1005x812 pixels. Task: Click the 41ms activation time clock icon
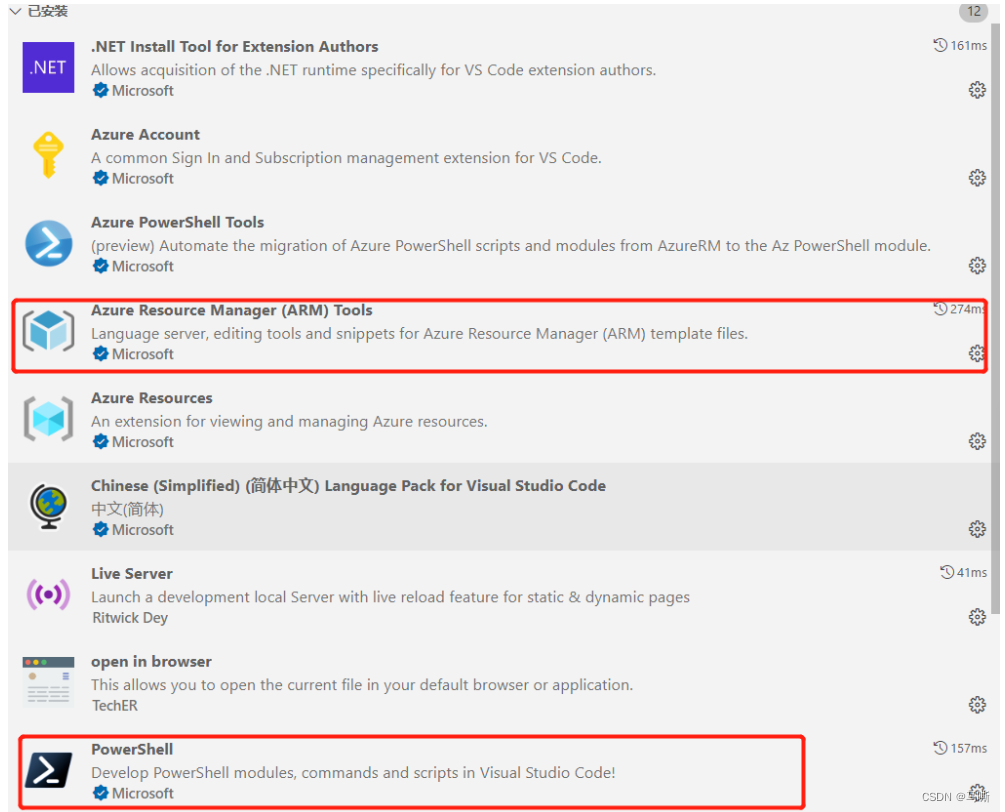pos(947,572)
